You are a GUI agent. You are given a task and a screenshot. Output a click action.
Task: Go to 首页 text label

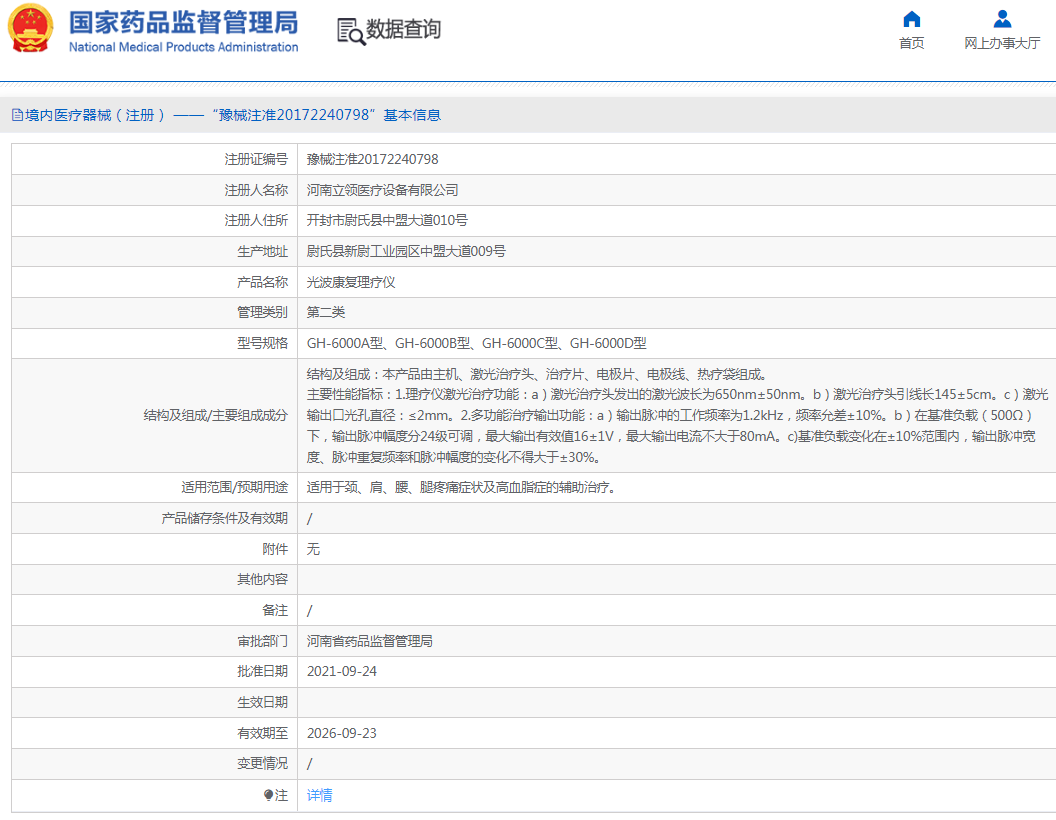911,43
